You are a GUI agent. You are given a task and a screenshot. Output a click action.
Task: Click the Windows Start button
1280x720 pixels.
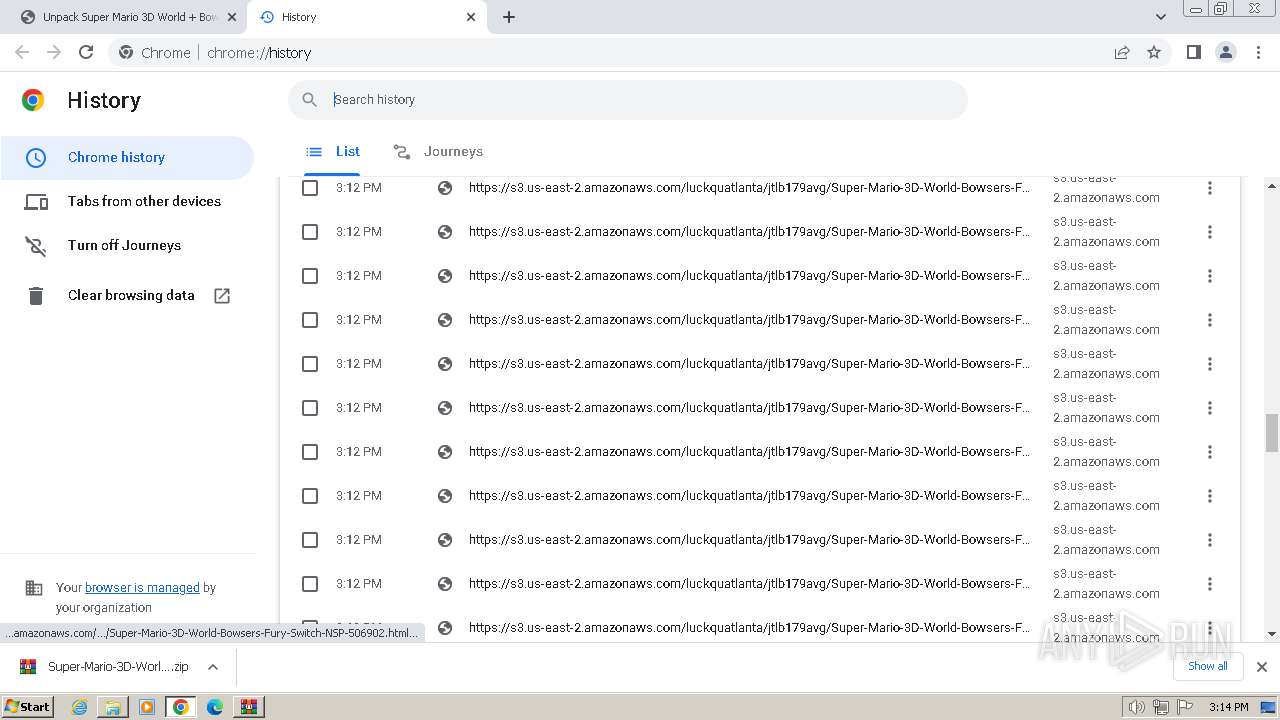point(28,707)
